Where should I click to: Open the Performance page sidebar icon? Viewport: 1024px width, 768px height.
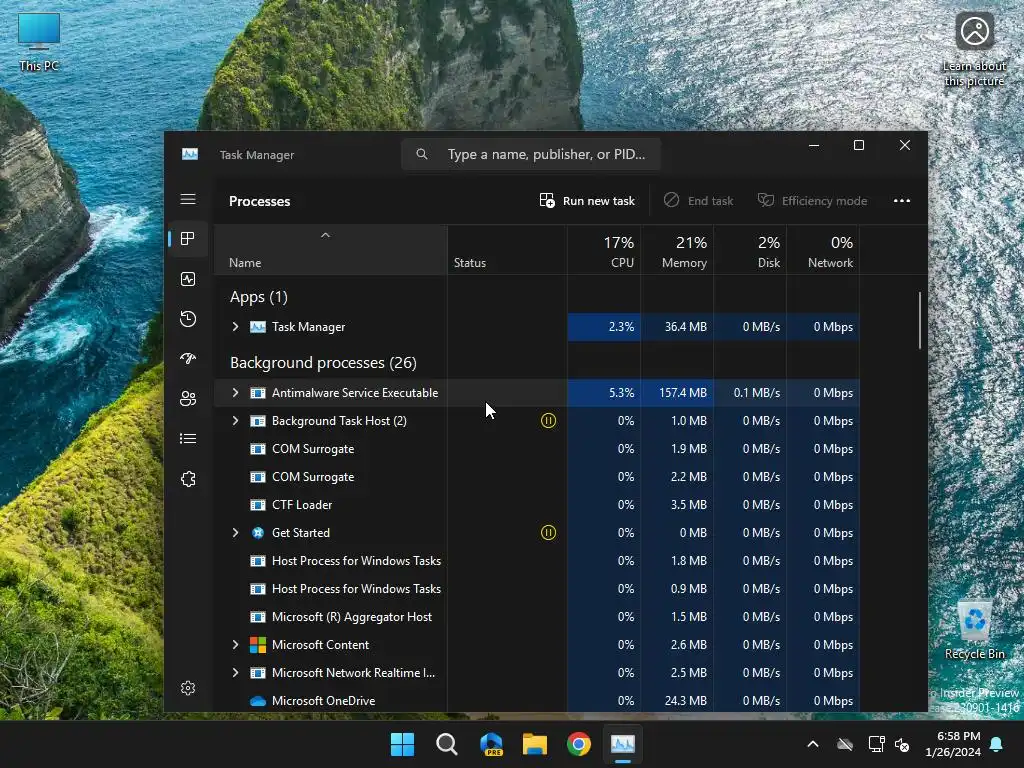click(188, 280)
